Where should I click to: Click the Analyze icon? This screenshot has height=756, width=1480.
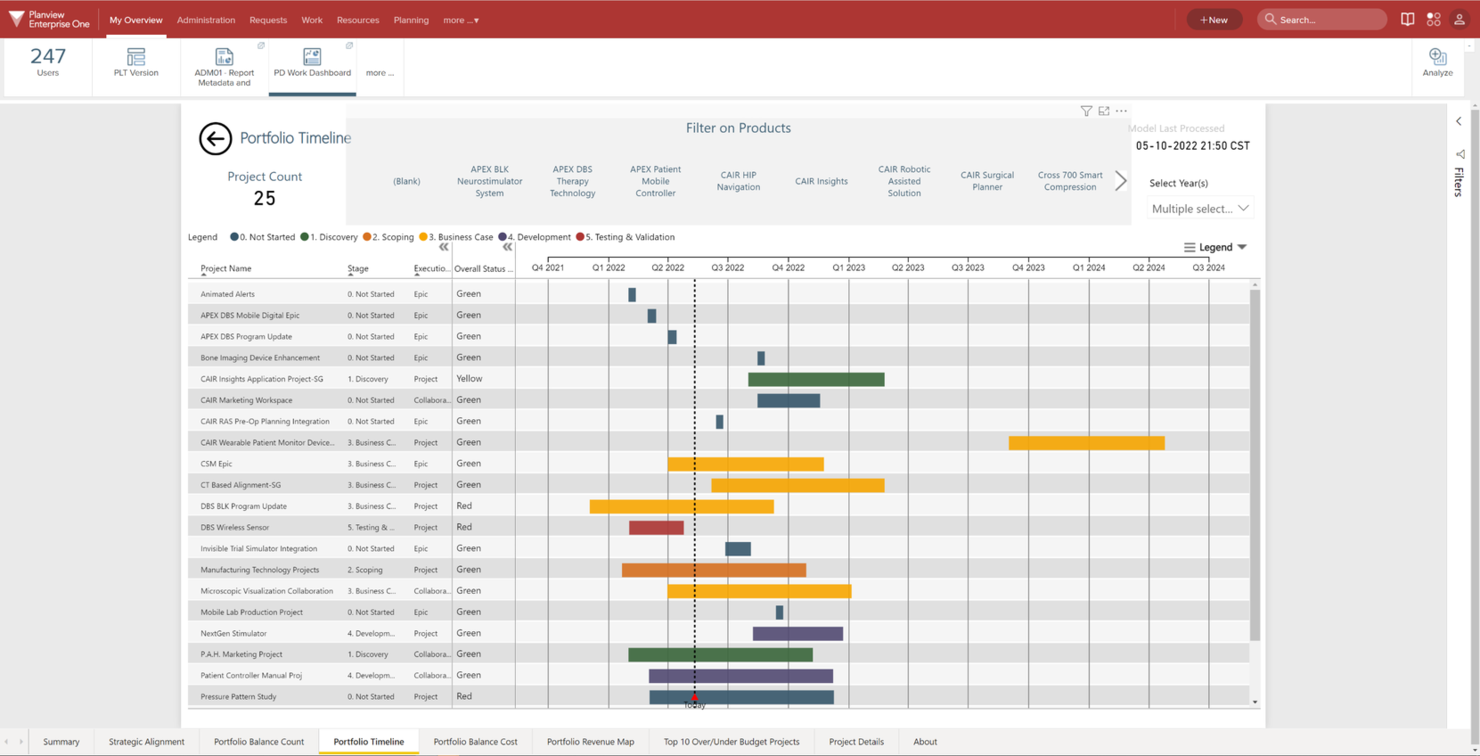tap(1438, 57)
